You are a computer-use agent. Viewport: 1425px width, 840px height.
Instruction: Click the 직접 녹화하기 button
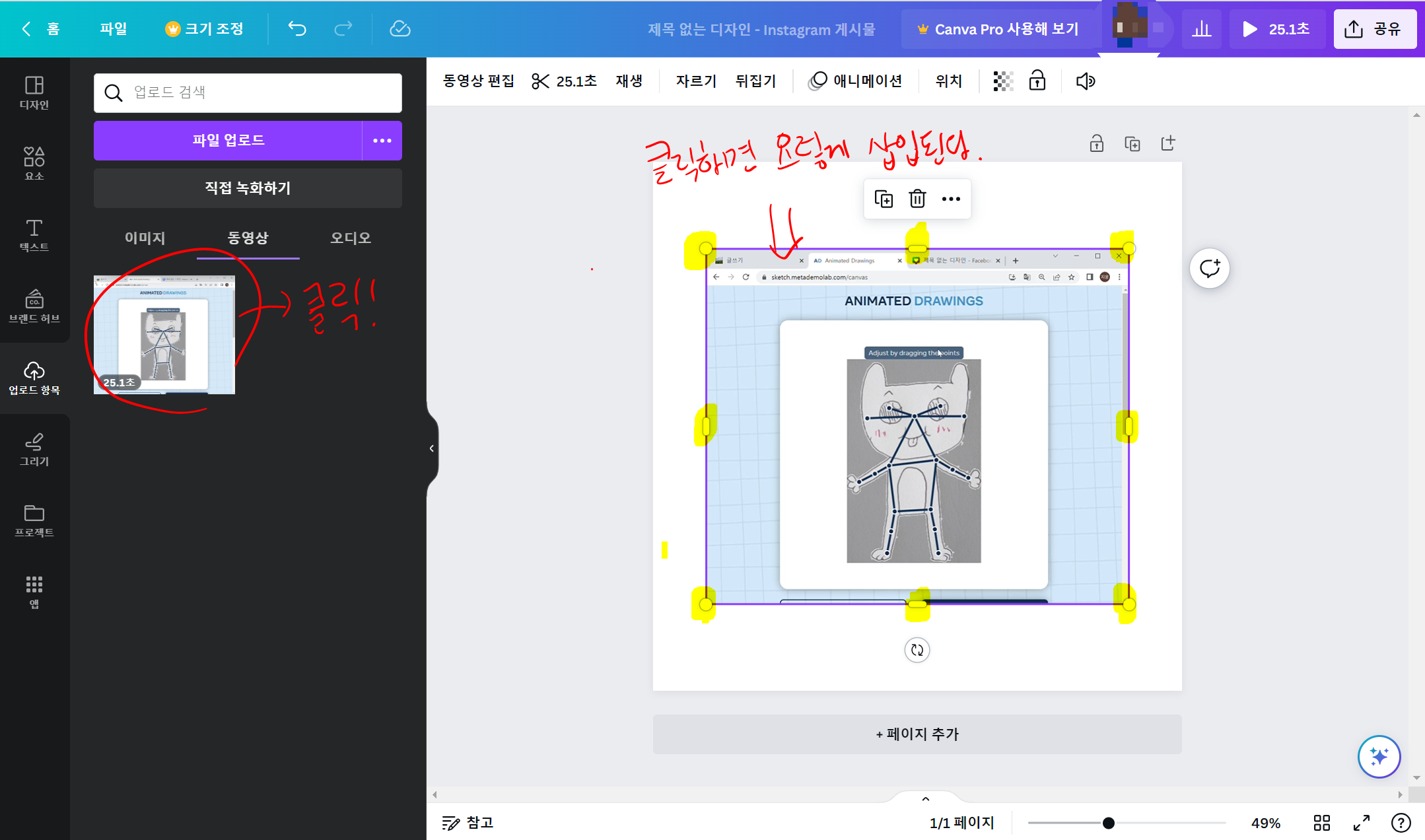[x=247, y=188]
